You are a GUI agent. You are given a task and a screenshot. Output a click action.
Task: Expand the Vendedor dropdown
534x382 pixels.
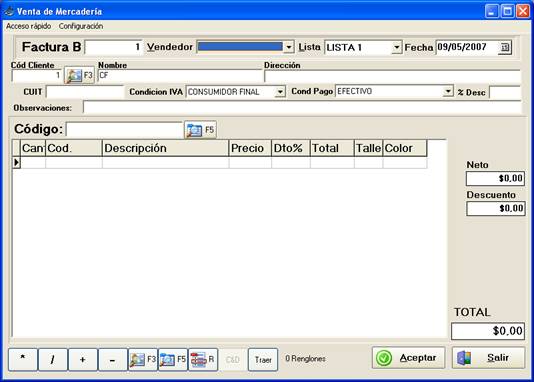tap(288, 47)
